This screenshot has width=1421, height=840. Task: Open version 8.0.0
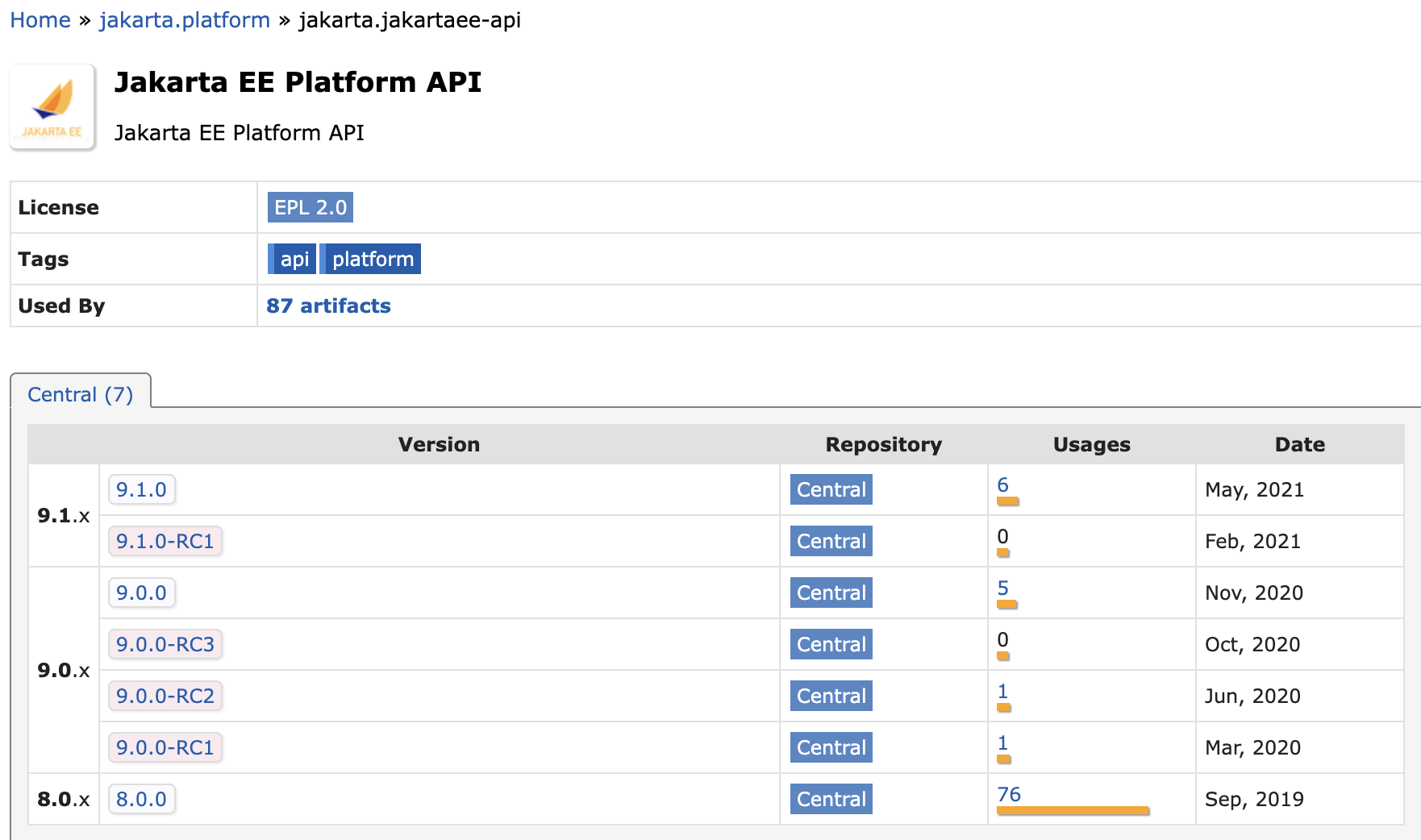[141, 799]
